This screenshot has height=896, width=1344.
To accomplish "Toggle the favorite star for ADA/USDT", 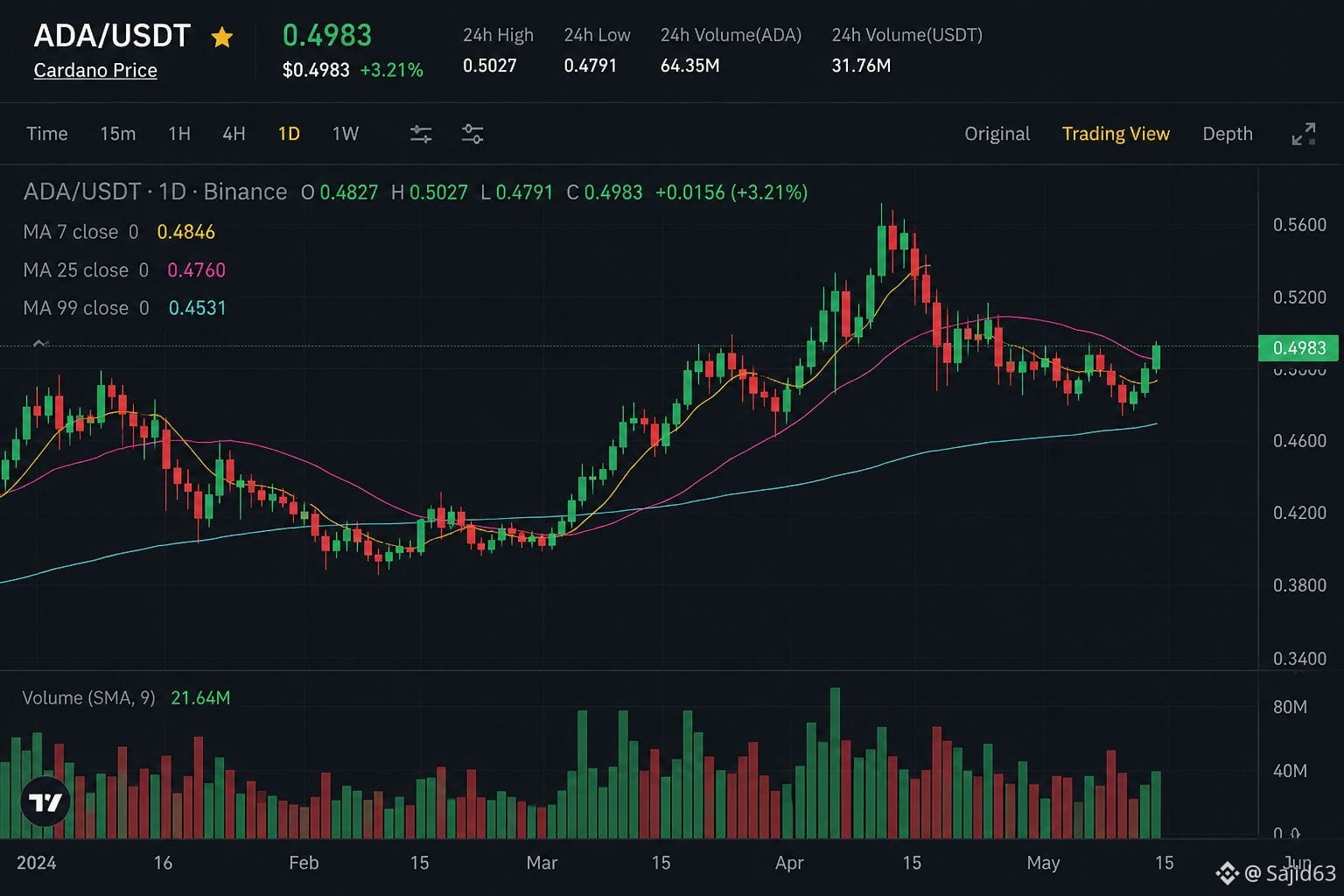I will 222,37.
